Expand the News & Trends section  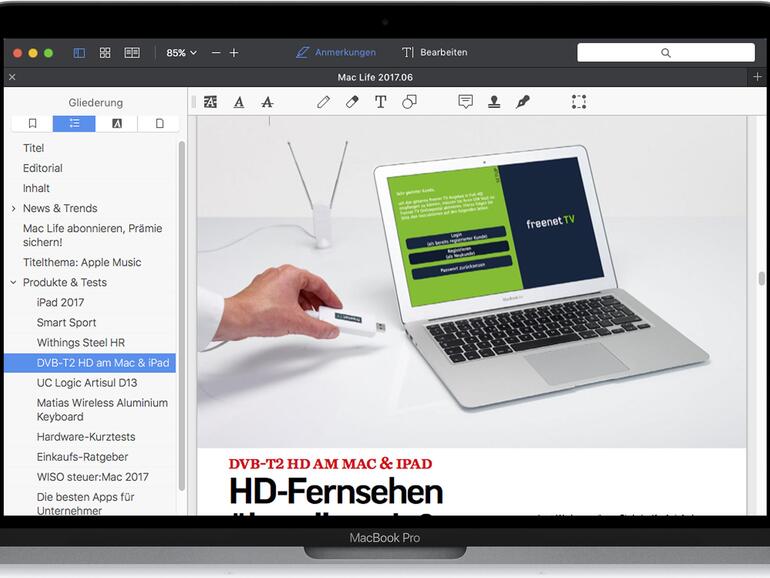click(14, 209)
